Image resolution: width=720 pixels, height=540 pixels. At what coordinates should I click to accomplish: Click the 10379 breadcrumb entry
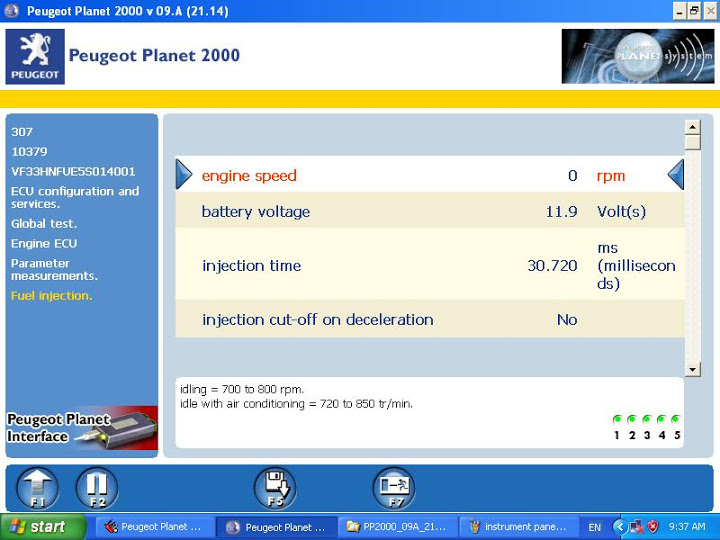[29, 152]
